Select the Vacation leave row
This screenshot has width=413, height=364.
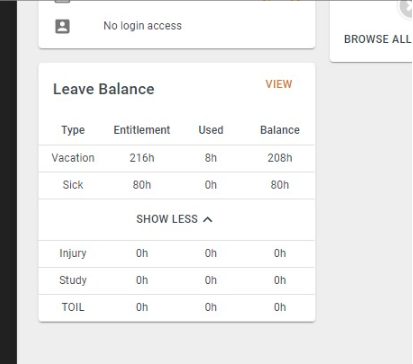click(x=177, y=158)
